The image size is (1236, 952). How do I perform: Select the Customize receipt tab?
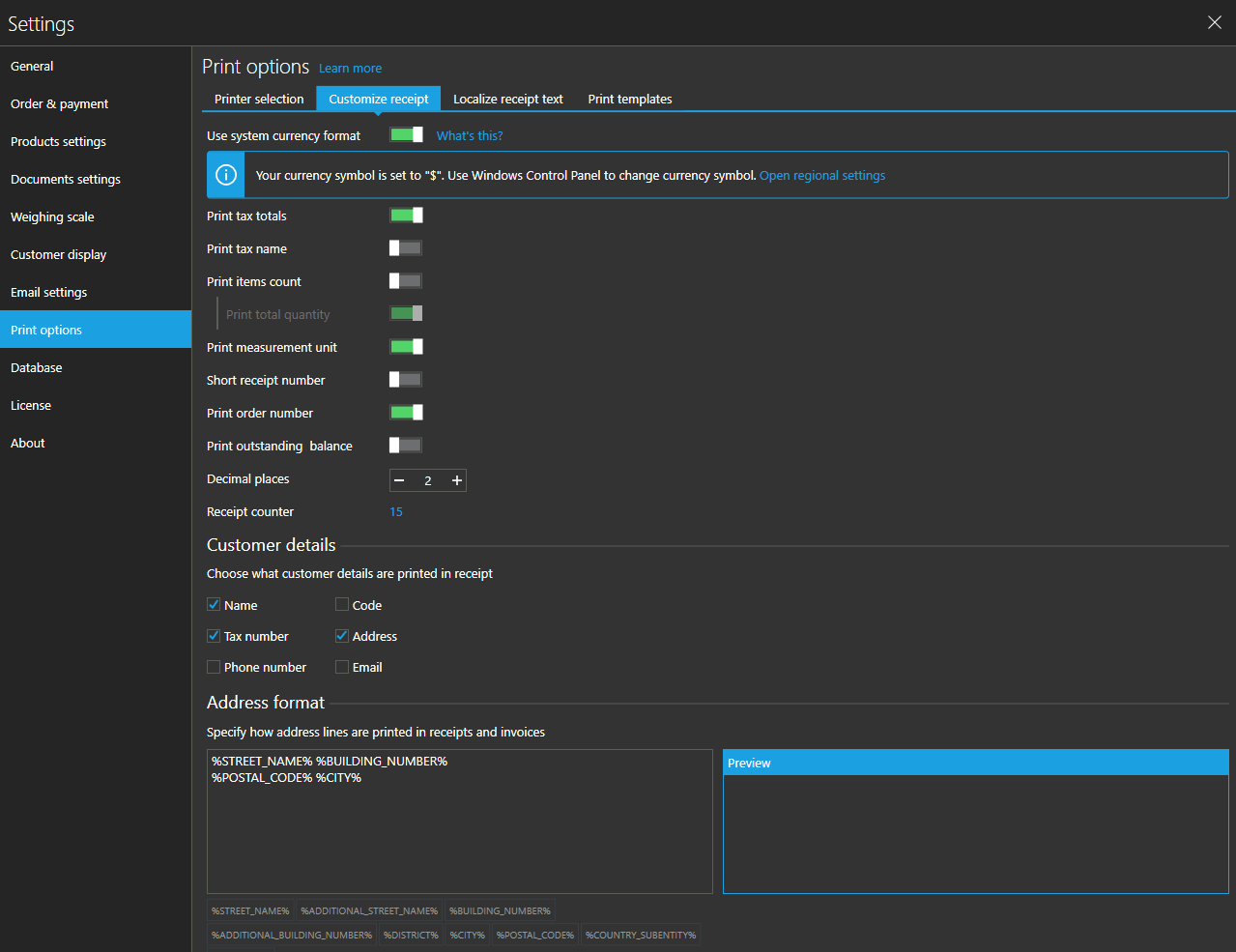379,99
